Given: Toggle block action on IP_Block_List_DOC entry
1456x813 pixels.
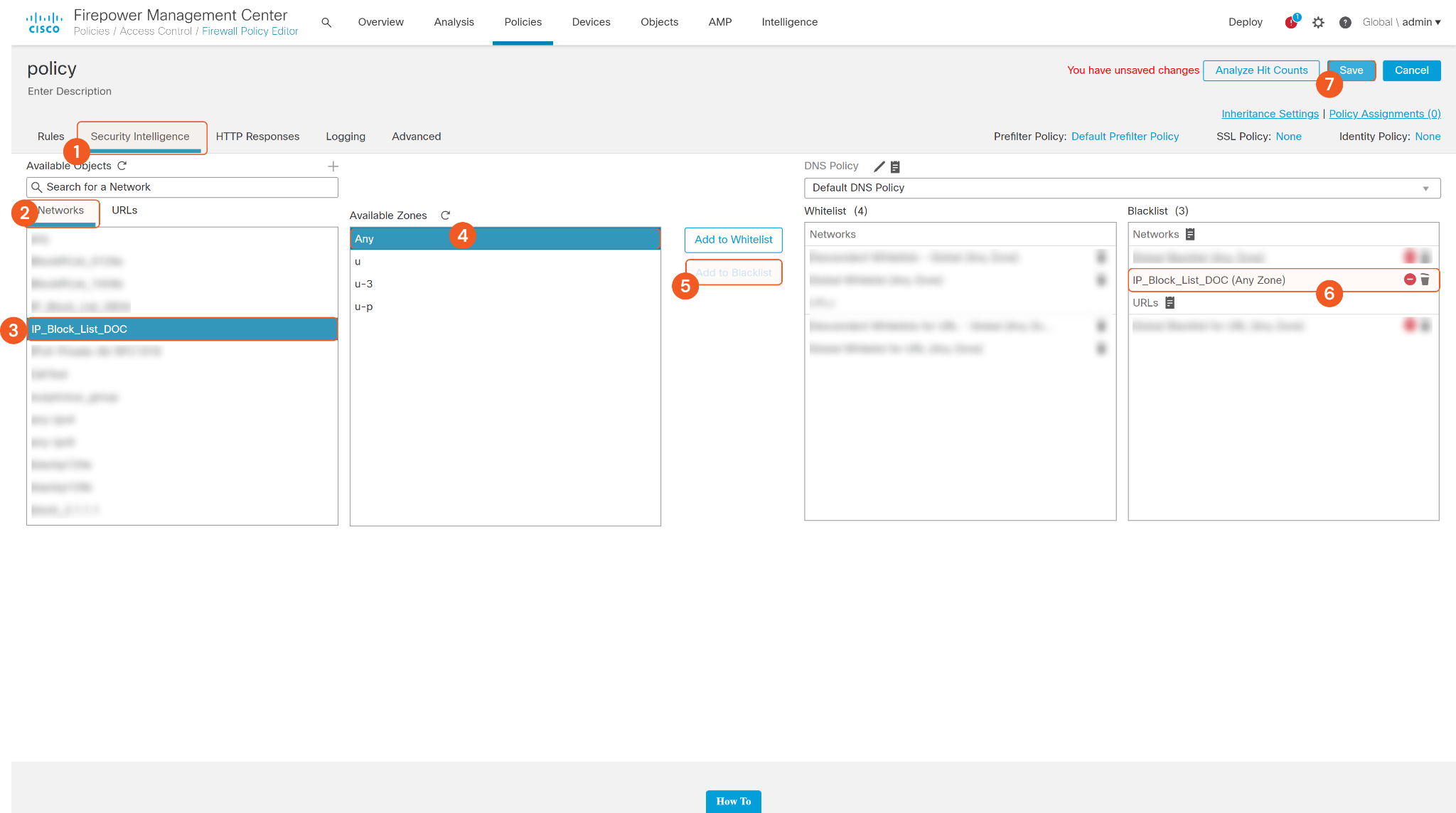Looking at the screenshot, I should [x=1409, y=280].
